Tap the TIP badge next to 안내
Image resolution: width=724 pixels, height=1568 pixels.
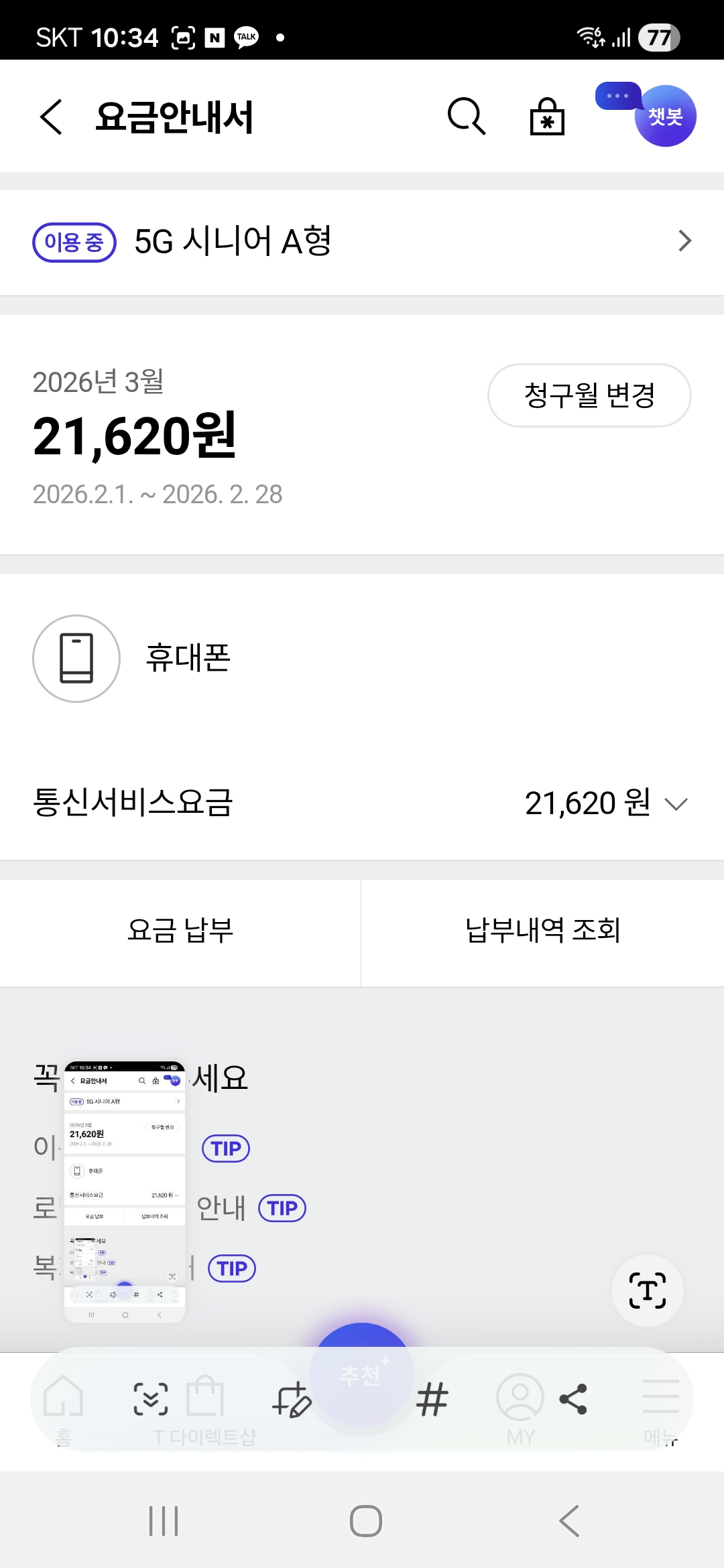tap(282, 1208)
